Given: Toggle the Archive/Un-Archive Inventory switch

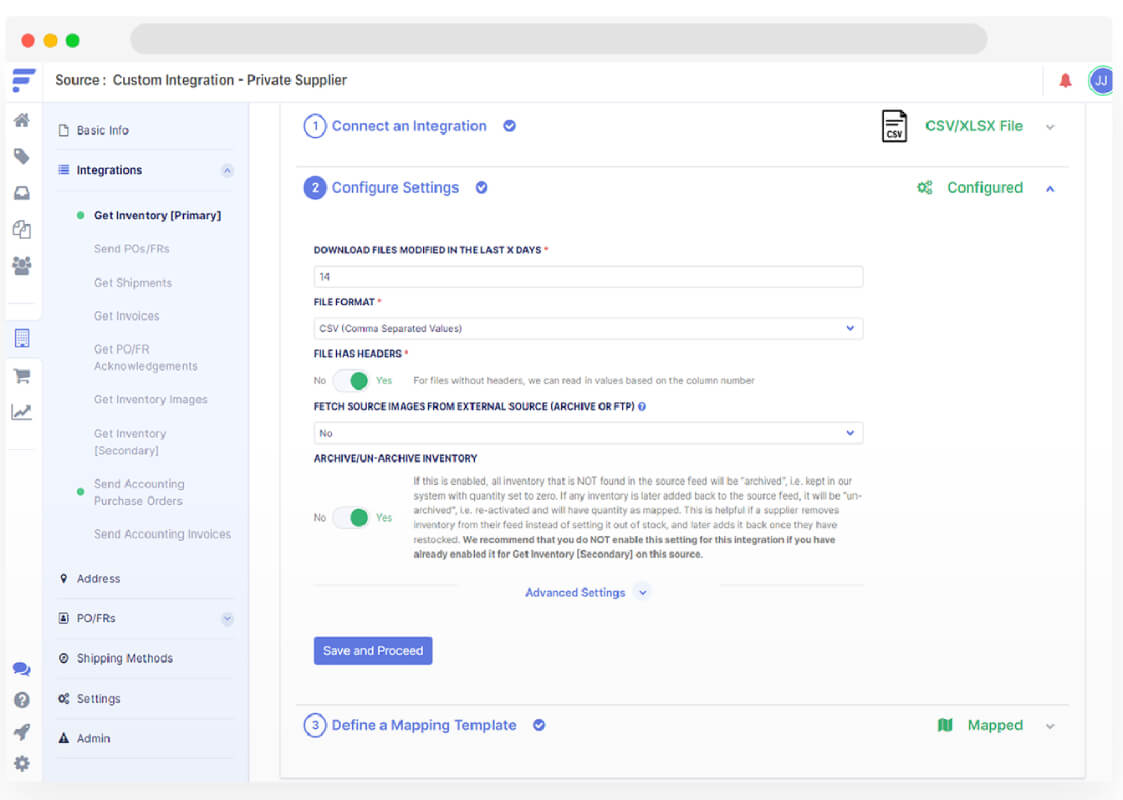Looking at the screenshot, I should (x=351, y=517).
